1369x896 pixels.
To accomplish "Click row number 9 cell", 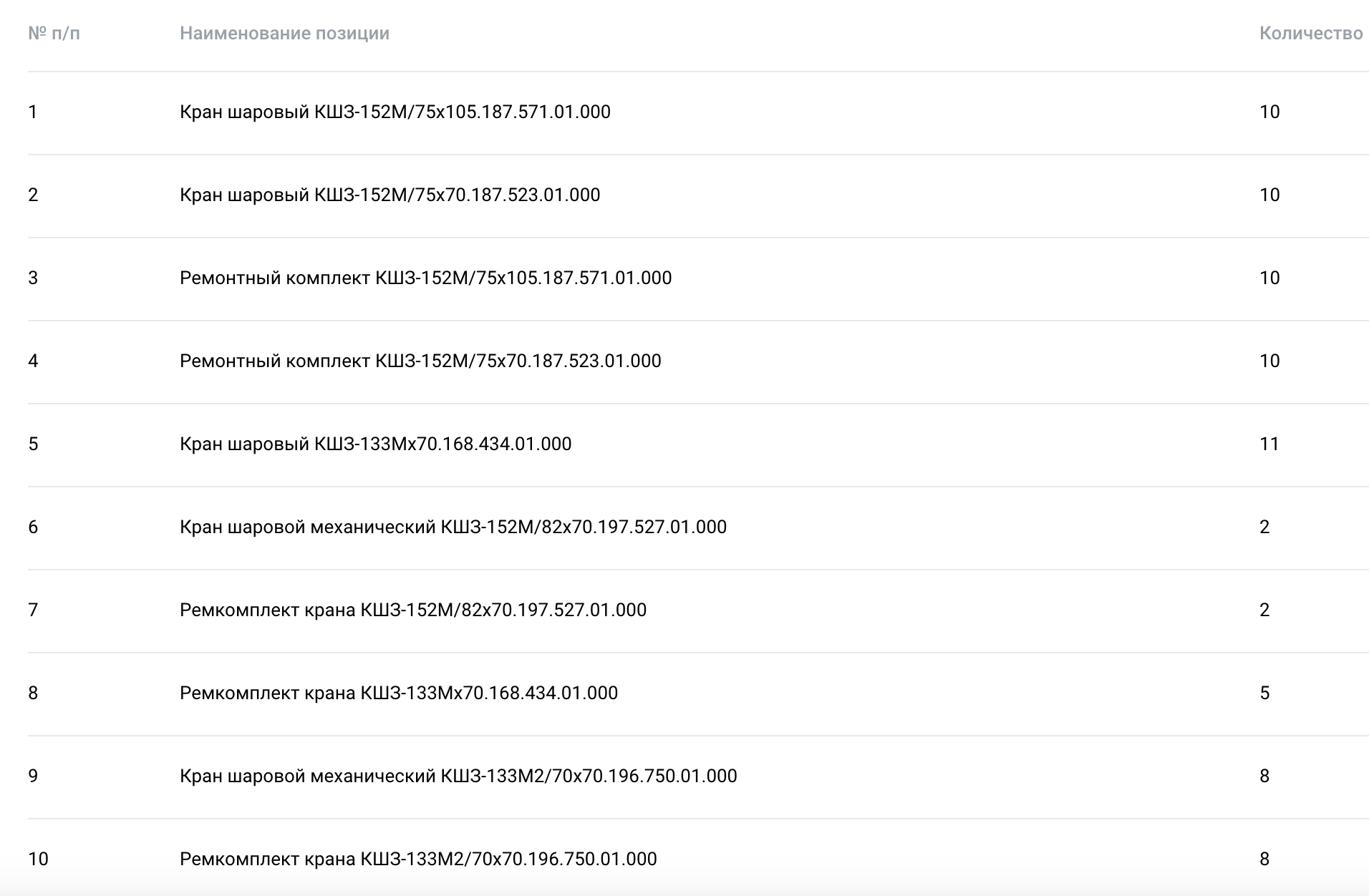I will [x=33, y=776].
